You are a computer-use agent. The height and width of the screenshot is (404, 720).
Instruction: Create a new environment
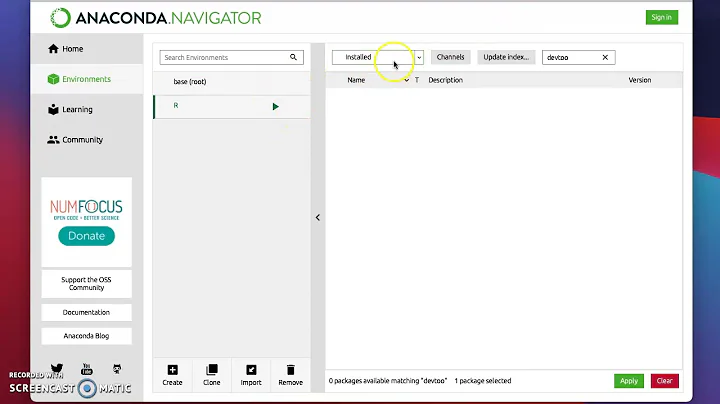click(x=172, y=375)
